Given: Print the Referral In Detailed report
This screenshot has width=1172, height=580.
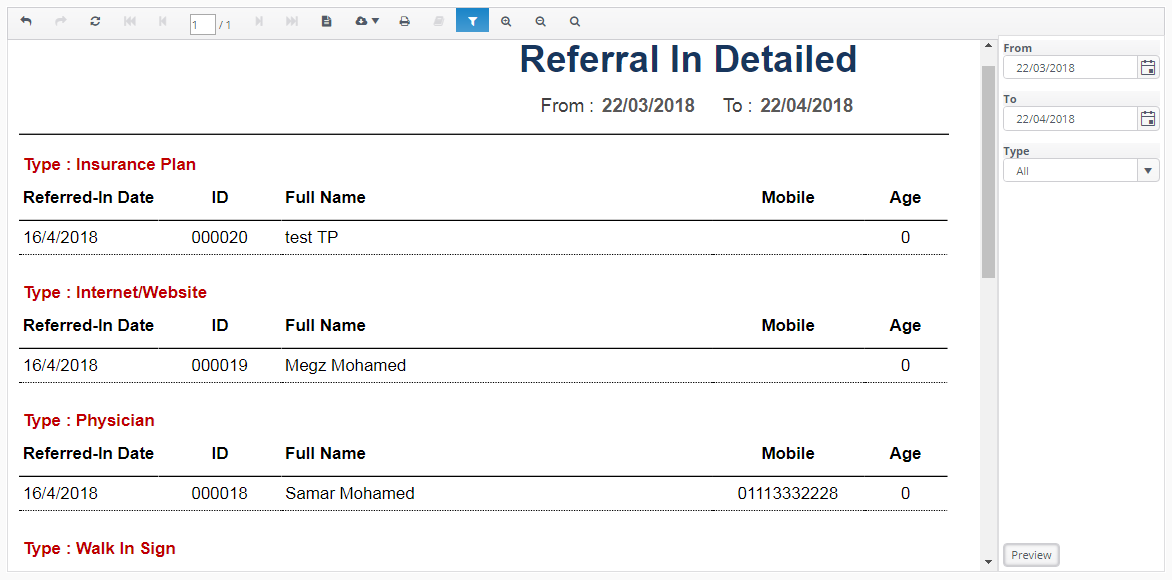Looking at the screenshot, I should (x=404, y=21).
